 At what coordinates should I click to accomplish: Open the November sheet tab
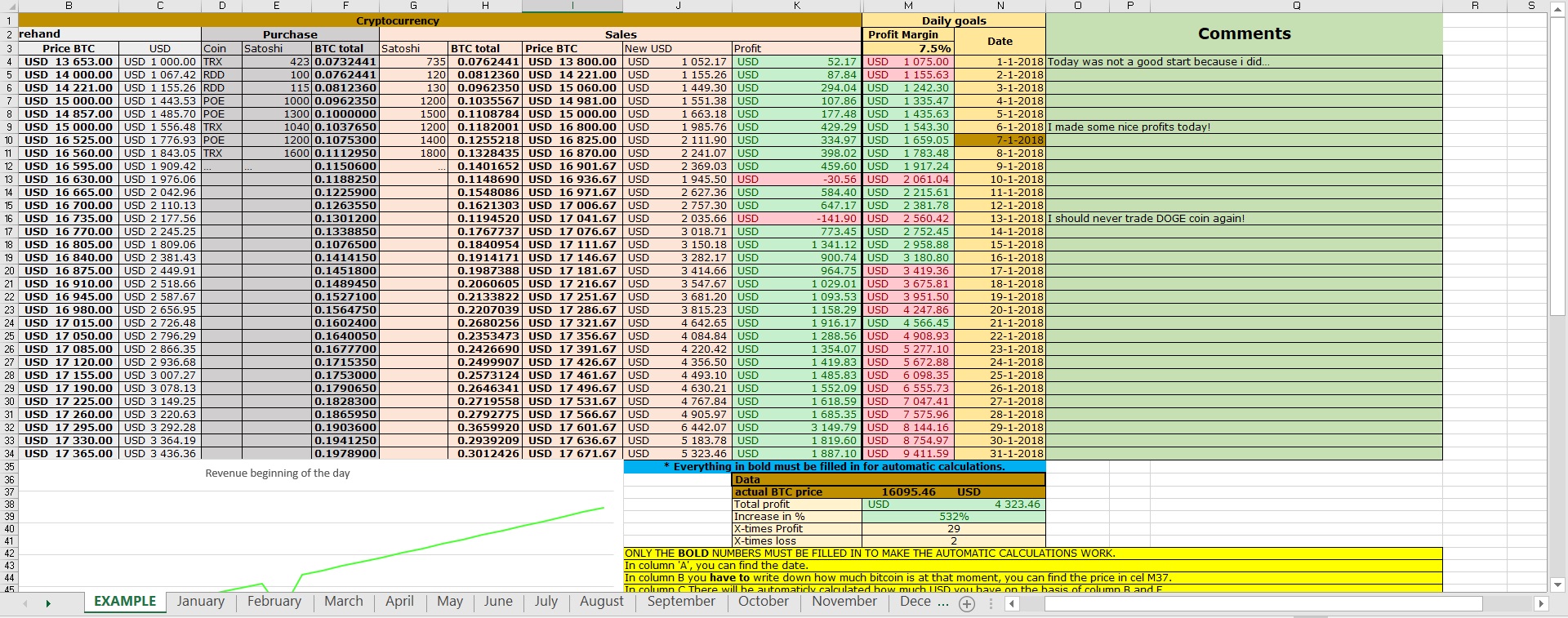[x=844, y=601]
